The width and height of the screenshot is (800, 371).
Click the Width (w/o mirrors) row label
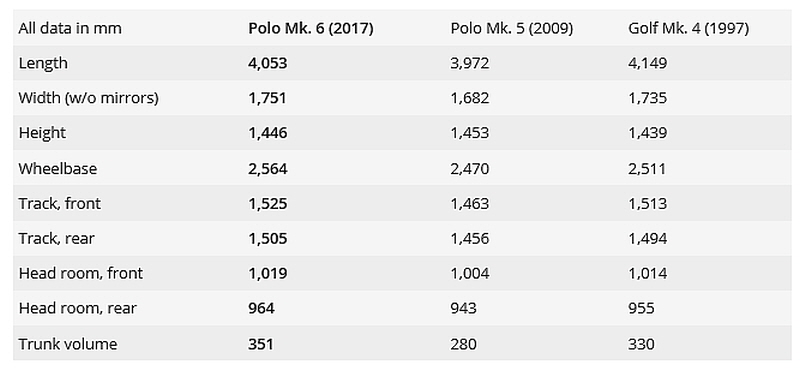pos(88,98)
